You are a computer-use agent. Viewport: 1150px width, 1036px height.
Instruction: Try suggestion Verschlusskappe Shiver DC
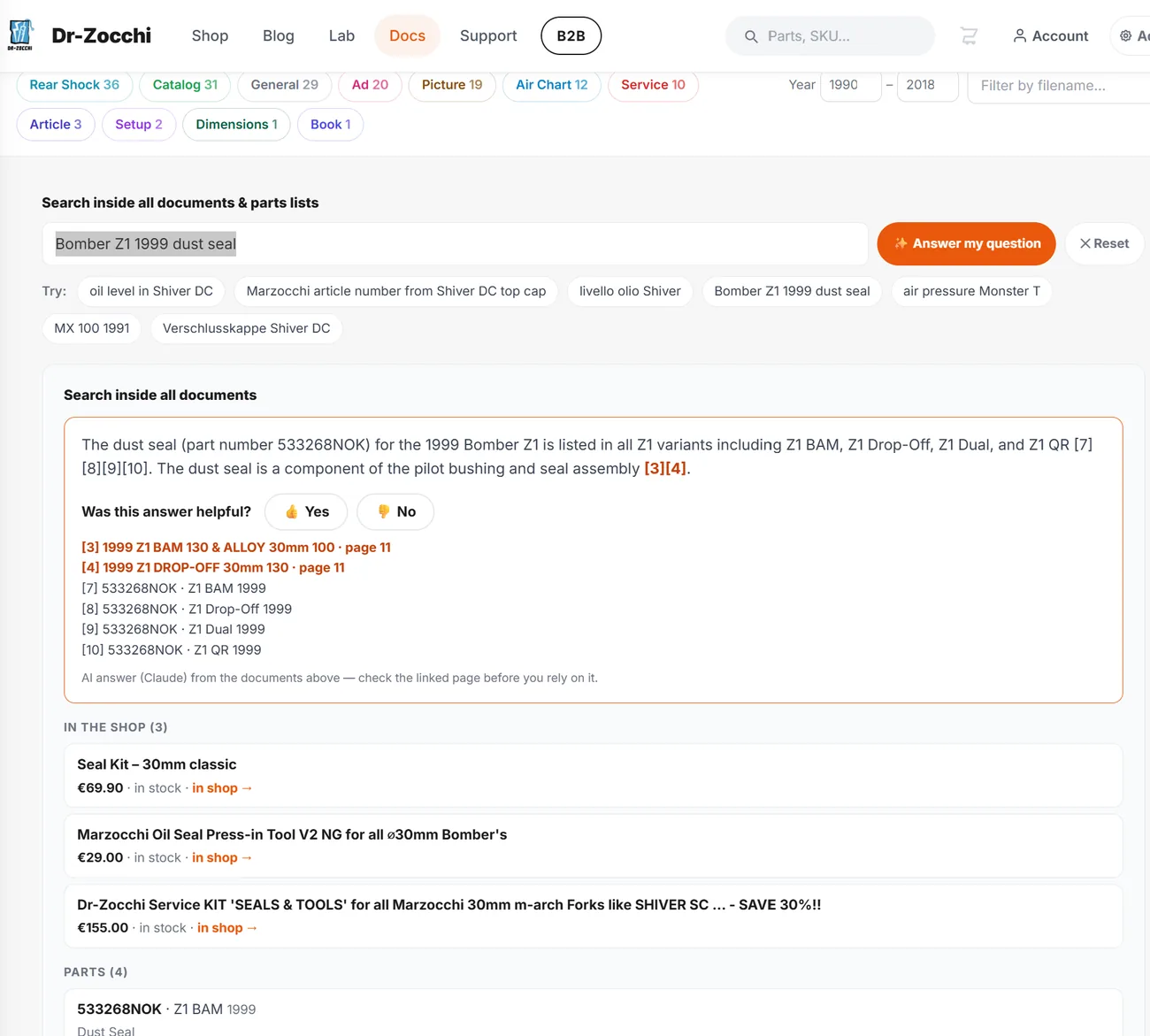pos(246,328)
